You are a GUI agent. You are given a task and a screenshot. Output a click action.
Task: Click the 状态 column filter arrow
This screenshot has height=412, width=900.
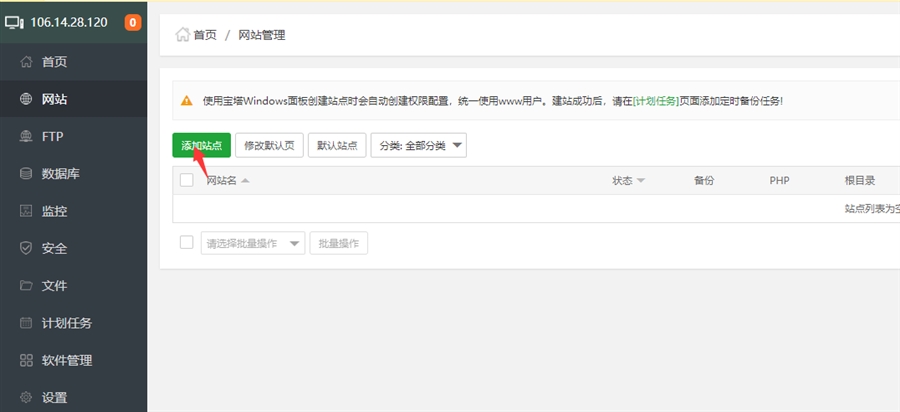click(x=640, y=181)
